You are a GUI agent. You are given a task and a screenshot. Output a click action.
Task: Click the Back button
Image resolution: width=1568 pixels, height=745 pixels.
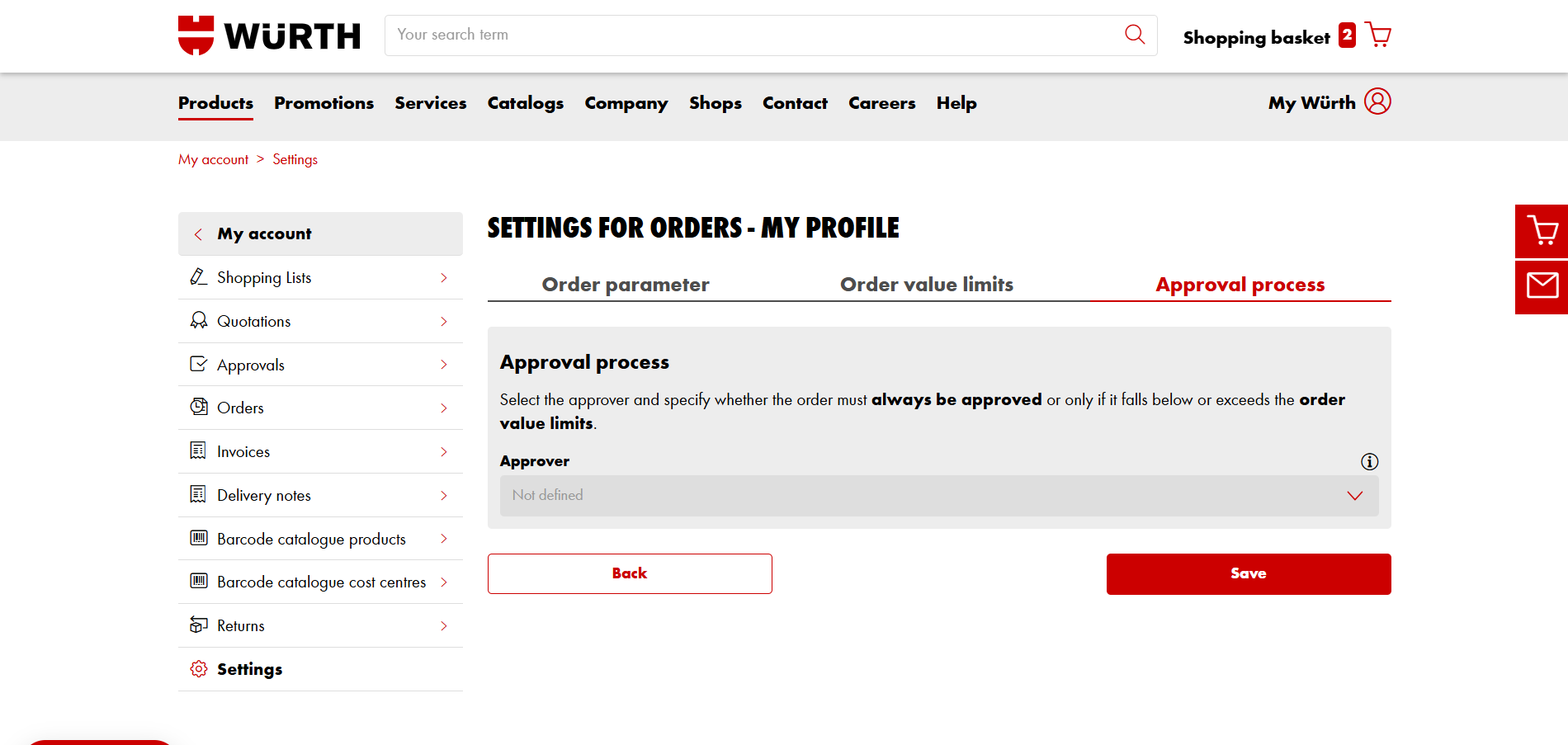630,573
